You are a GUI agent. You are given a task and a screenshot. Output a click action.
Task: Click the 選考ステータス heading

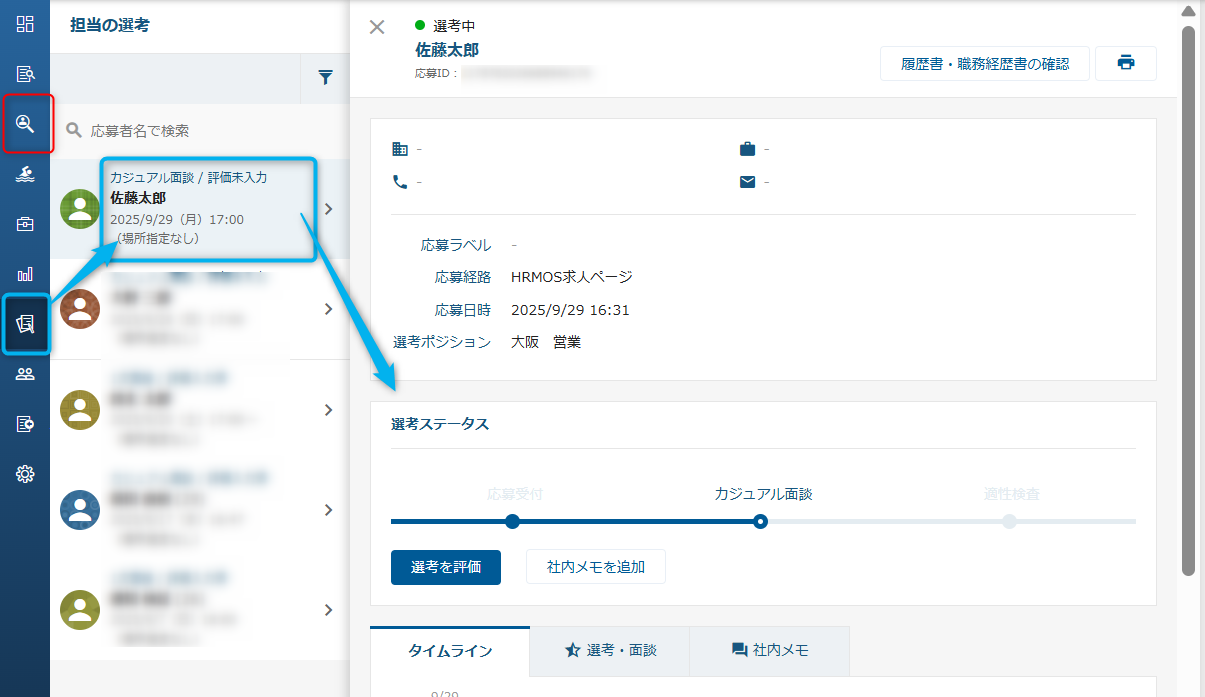440,424
